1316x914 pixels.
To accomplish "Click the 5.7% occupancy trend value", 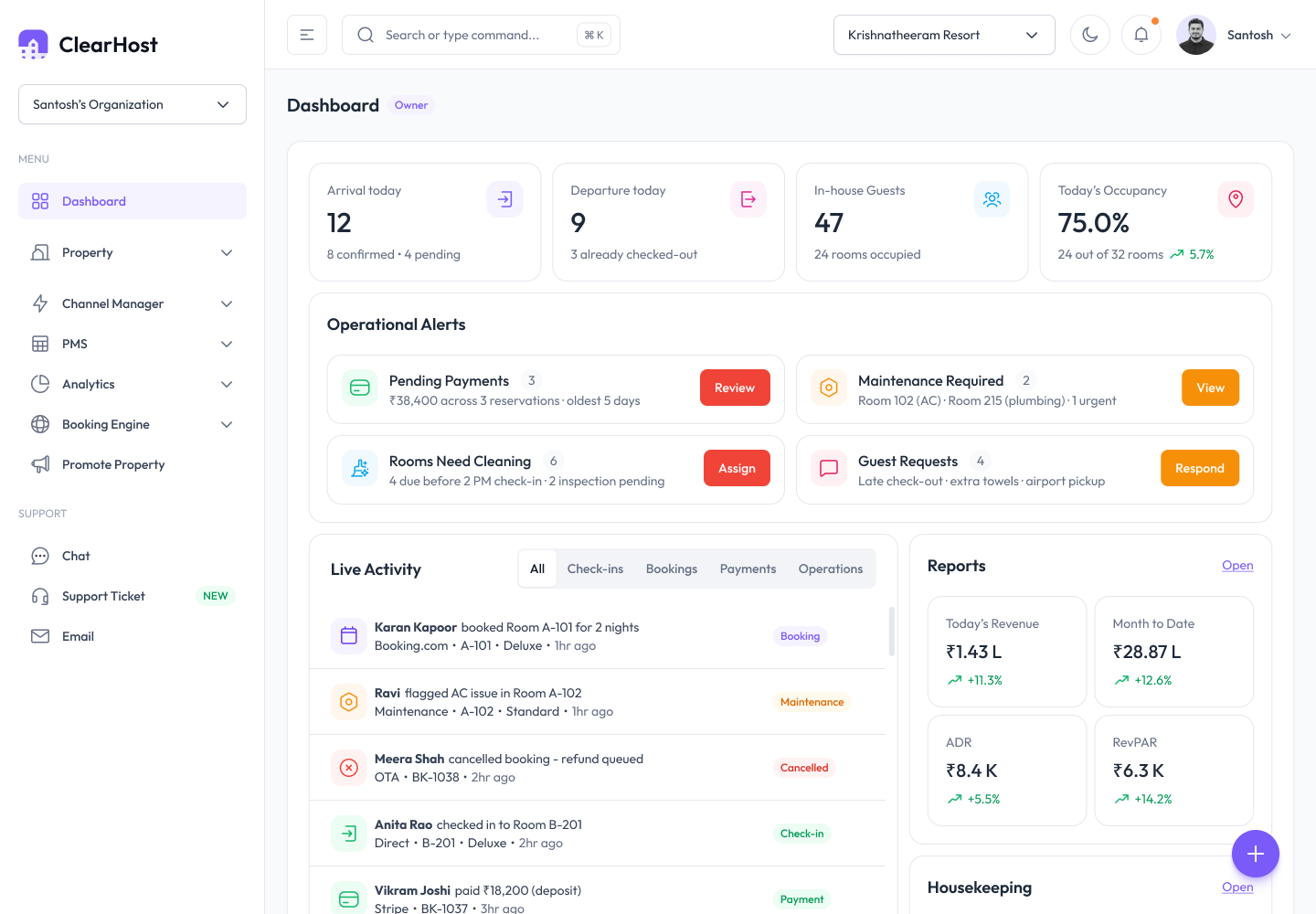I will 1202,254.
